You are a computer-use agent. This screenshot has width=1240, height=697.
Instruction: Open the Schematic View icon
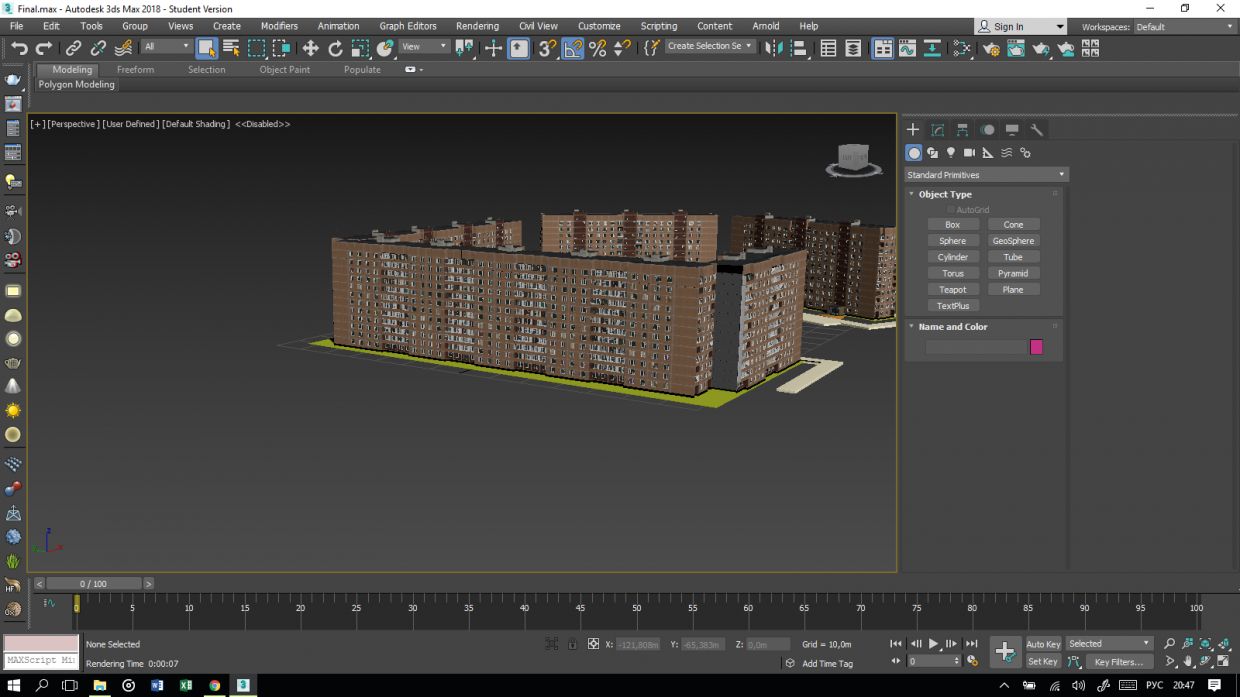coord(932,48)
